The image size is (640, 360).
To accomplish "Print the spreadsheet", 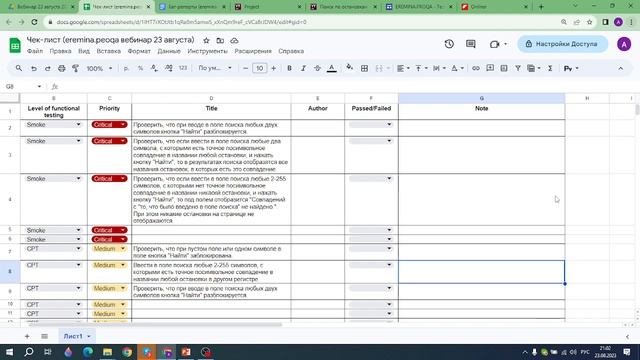I will tap(62, 69).
